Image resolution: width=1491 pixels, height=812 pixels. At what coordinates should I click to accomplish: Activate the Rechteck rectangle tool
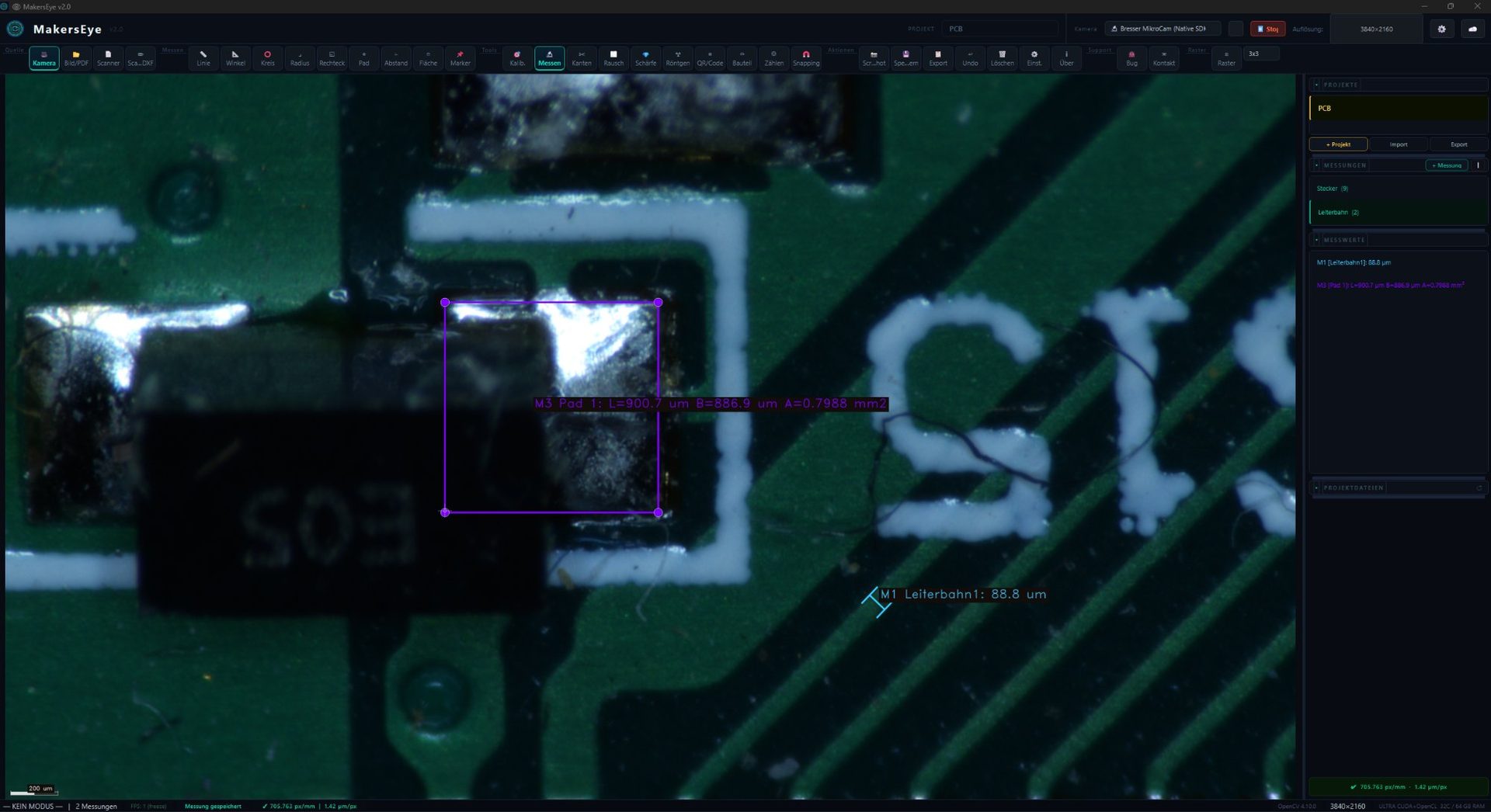point(332,58)
